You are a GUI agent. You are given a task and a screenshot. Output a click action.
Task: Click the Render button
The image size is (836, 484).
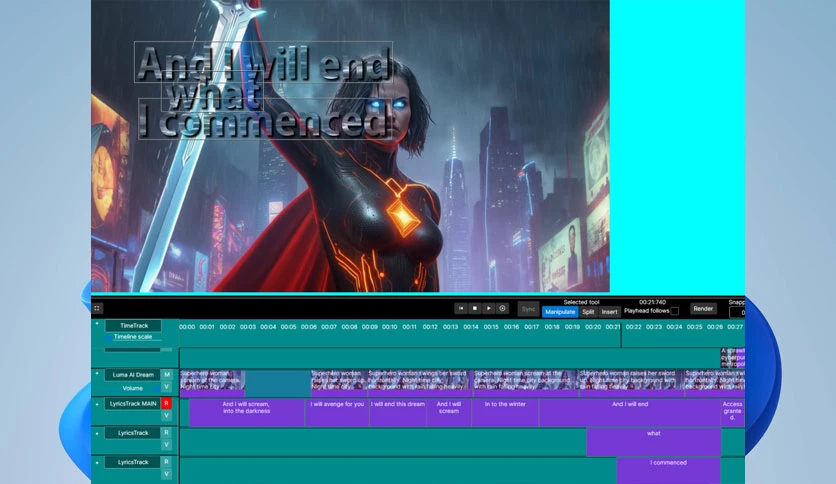pyautogui.click(x=703, y=309)
